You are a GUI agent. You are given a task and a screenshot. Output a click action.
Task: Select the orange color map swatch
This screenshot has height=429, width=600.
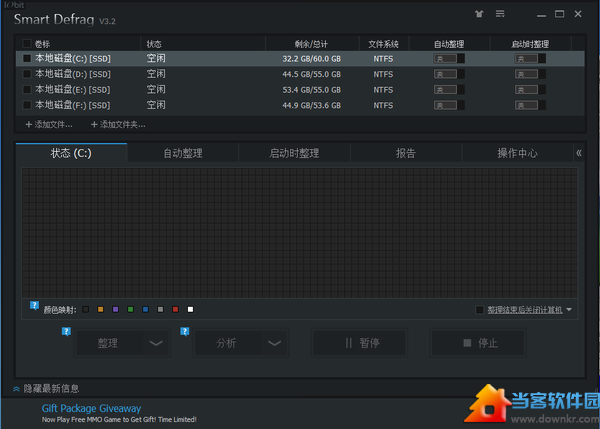point(101,309)
